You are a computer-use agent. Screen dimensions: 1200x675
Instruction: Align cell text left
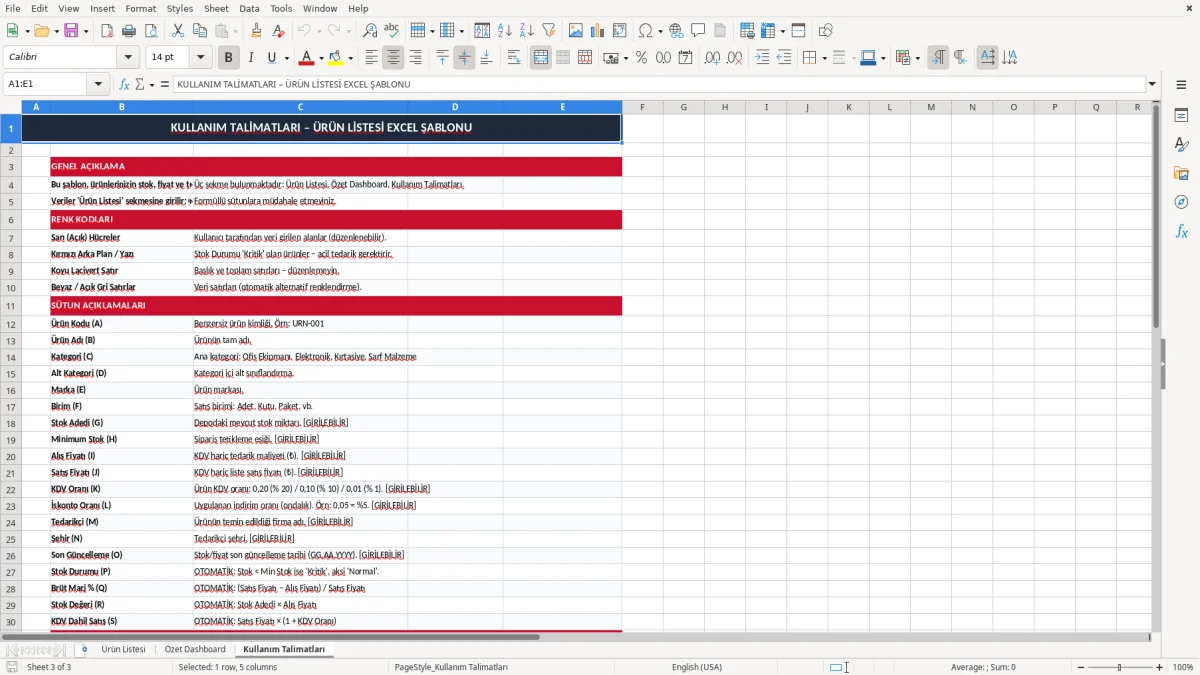click(x=372, y=58)
